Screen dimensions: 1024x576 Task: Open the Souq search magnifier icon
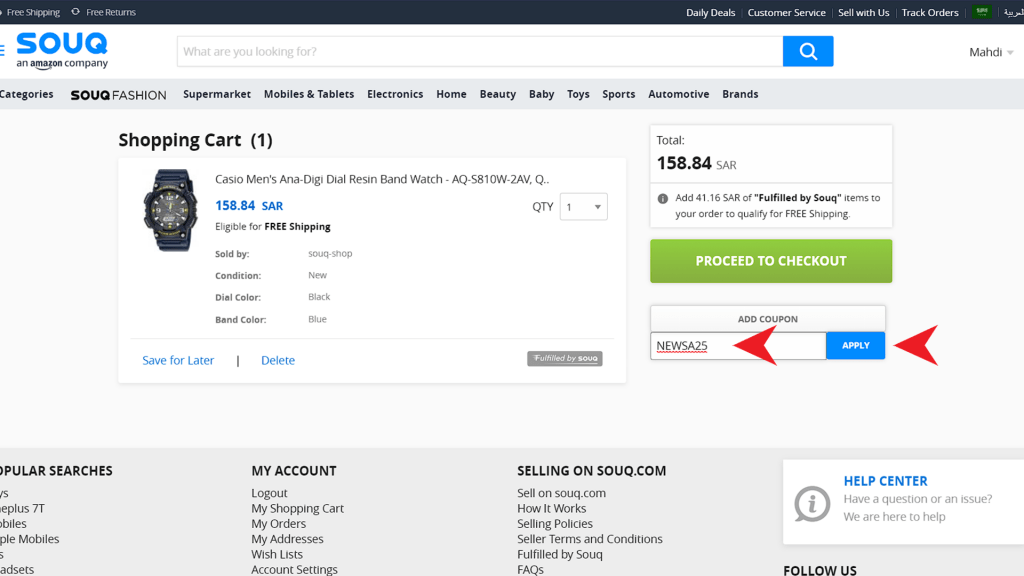click(807, 50)
